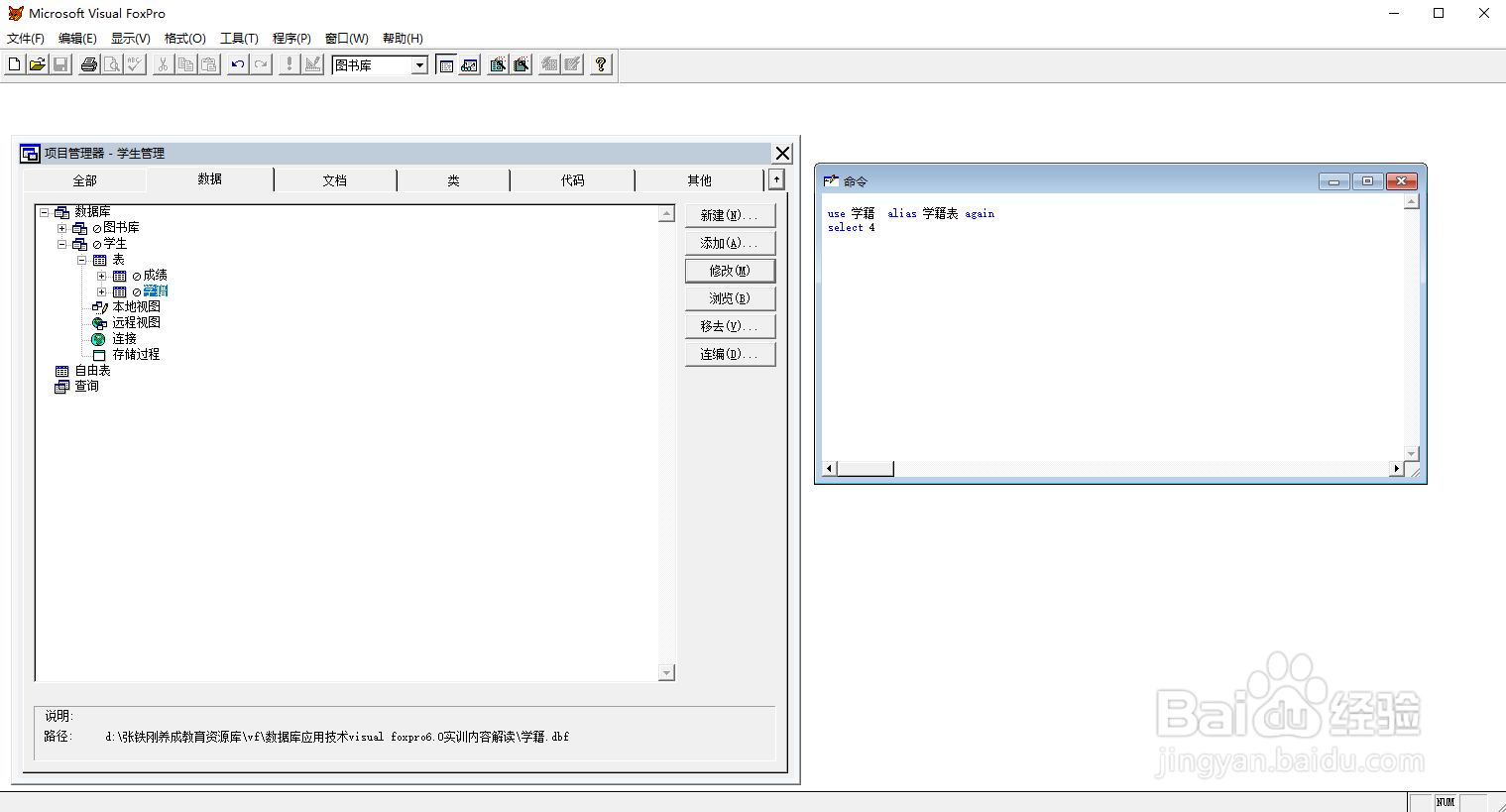Open the 显示(V) menu
The height and width of the screenshot is (812, 1506).
pos(130,39)
